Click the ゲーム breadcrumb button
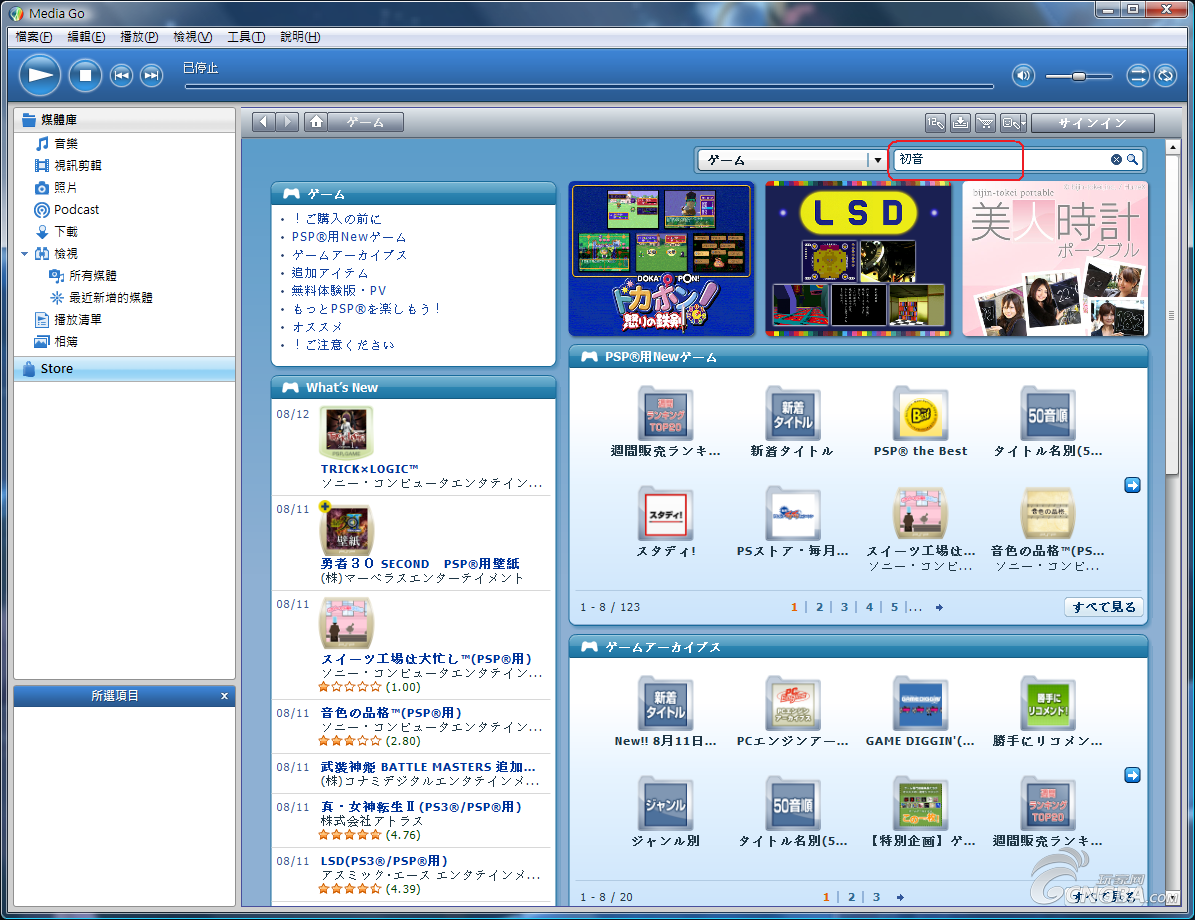1195x920 pixels. (366, 122)
